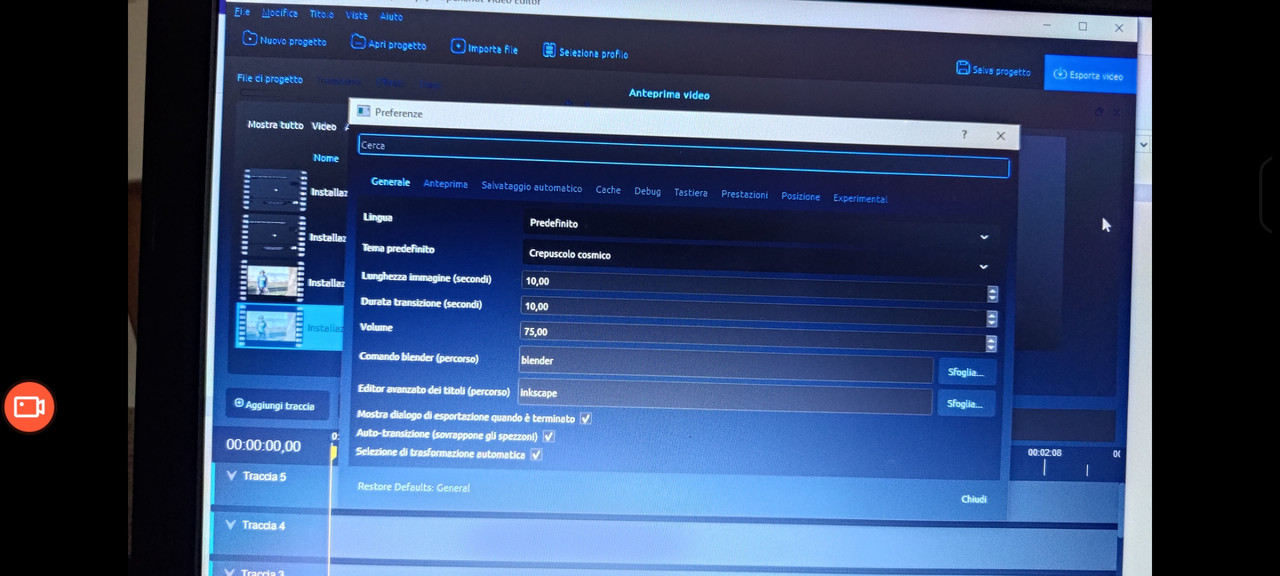Viewport: 1280px width, 576px height.
Task: Click the yellow timeline playhead marker
Action: pyautogui.click(x=334, y=452)
